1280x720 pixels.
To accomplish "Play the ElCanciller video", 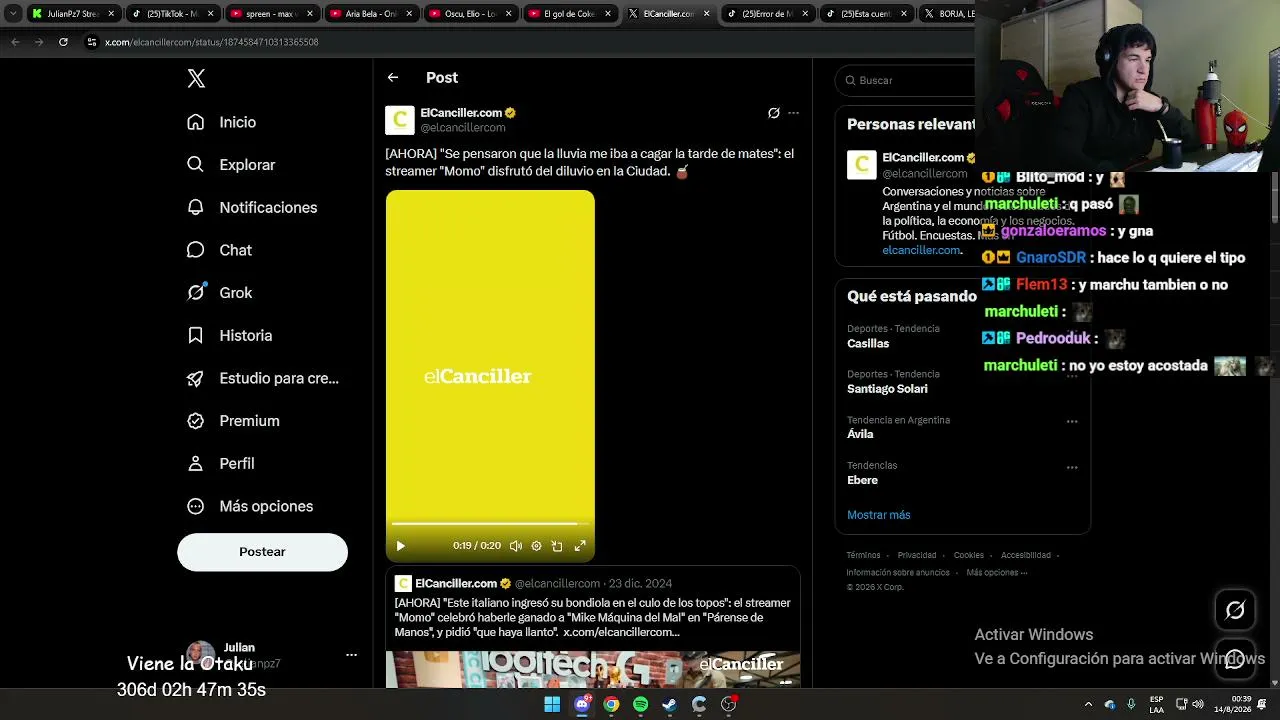I will 400,546.
